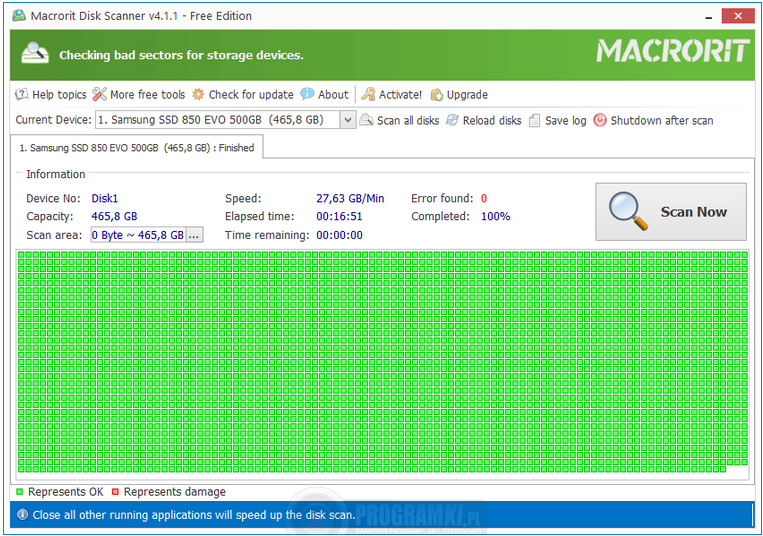The width and height of the screenshot is (763, 536).
Task: Click the Check for update gear icon
Action: point(198,94)
